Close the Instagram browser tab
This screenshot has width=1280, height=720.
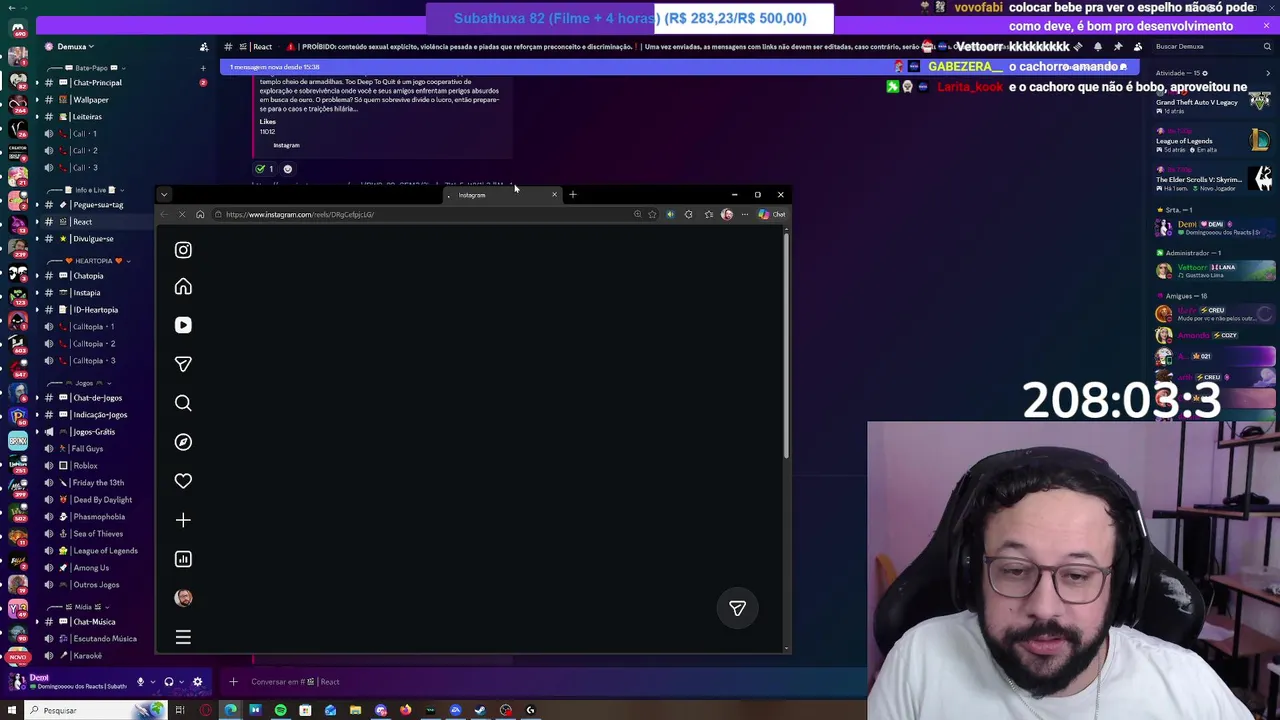[x=554, y=195]
